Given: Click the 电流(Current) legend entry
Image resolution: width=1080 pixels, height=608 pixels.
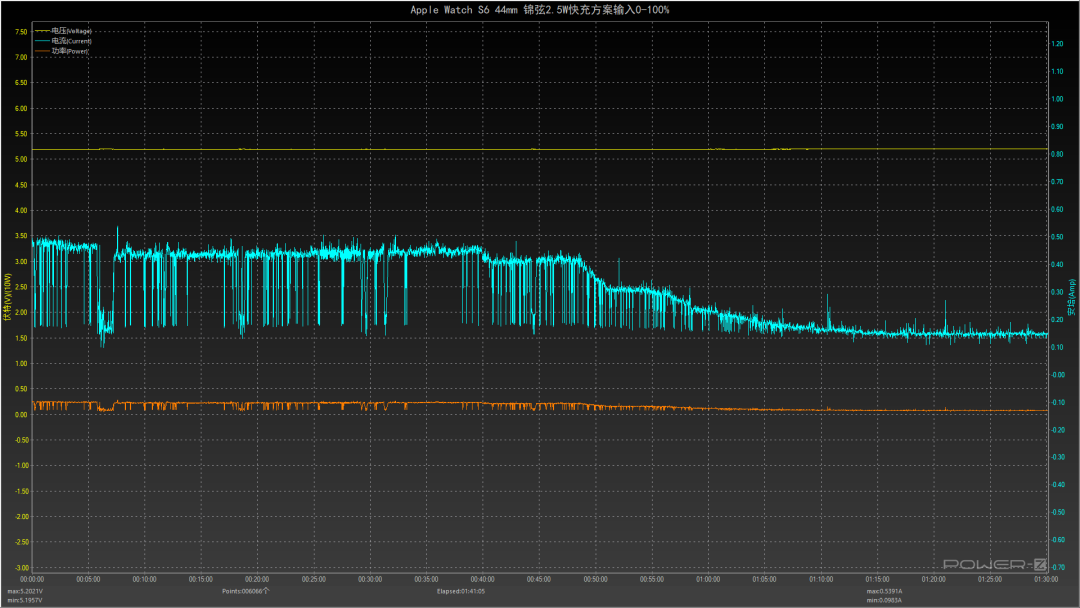Looking at the screenshot, I should (x=63, y=41).
